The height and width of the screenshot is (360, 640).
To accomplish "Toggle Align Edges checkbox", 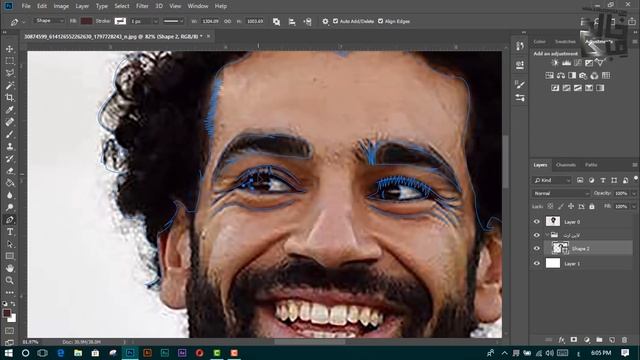I will point(380,21).
